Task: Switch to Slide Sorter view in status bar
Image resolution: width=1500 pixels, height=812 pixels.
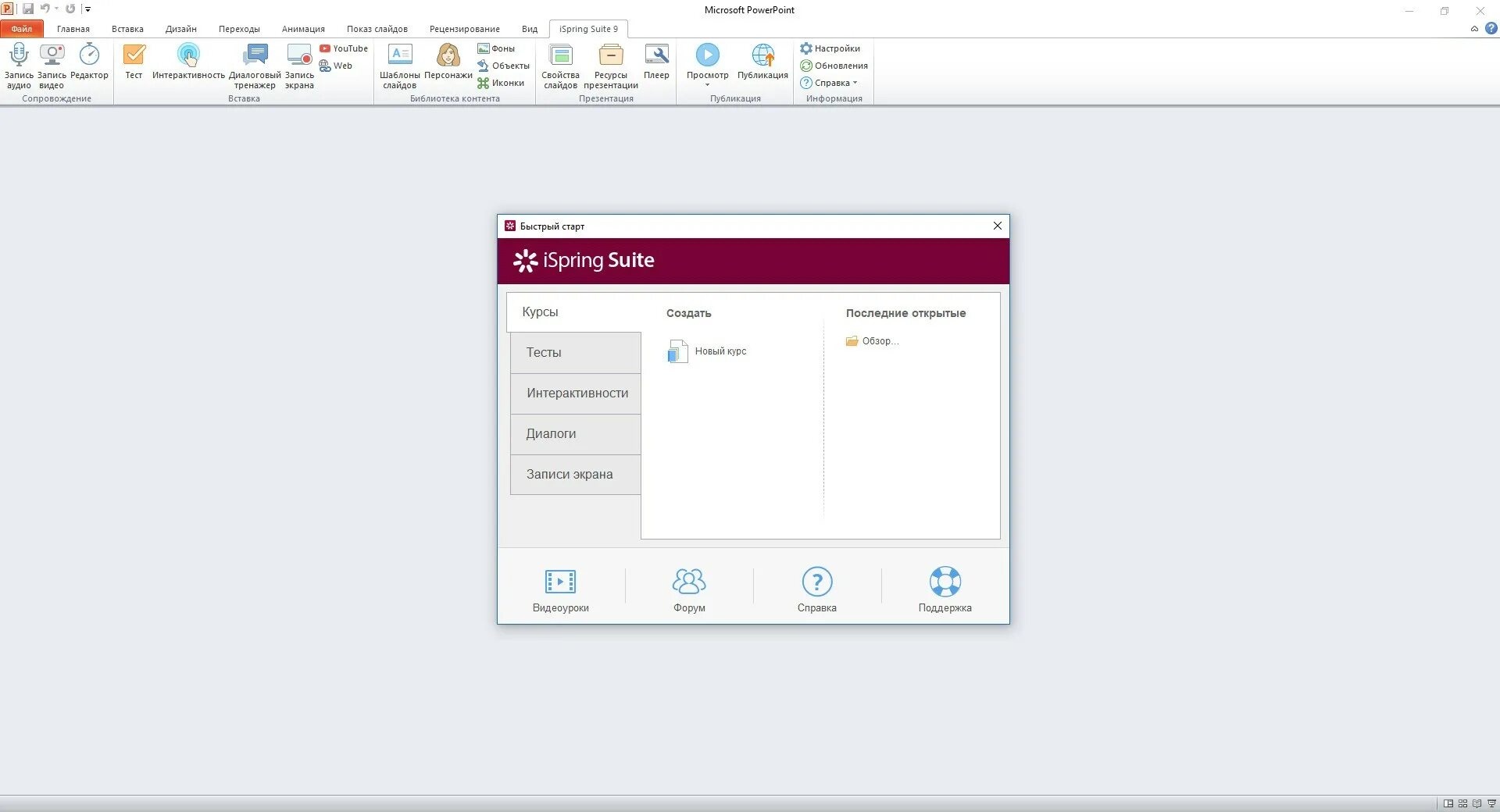Action: [x=1462, y=803]
